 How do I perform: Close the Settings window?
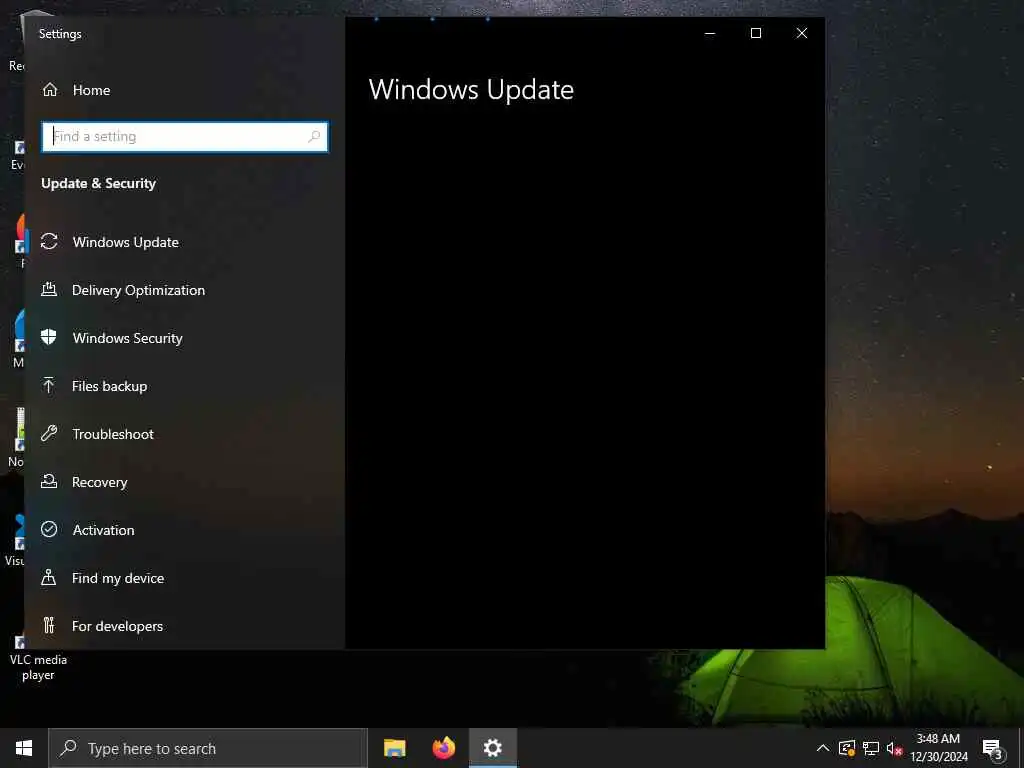[x=802, y=33]
